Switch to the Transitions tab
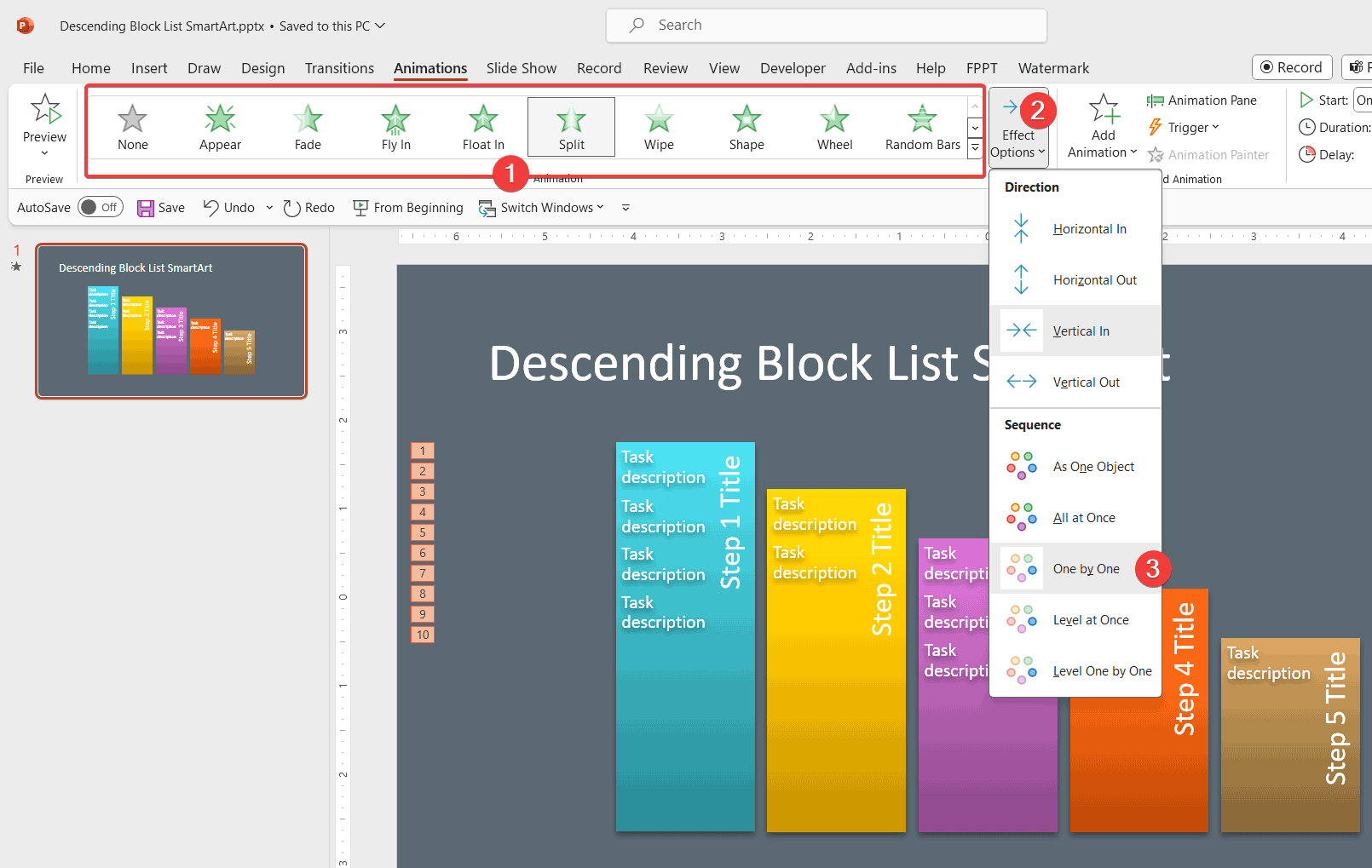Image resolution: width=1372 pixels, height=868 pixels. 338,68
